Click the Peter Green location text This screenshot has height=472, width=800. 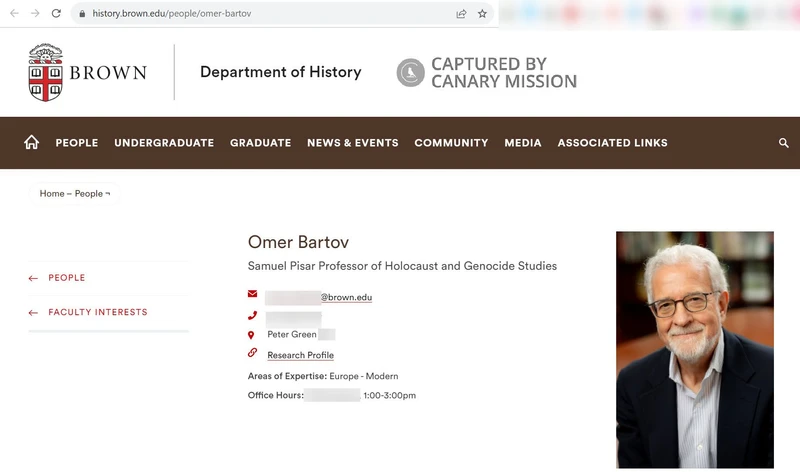[x=292, y=334]
